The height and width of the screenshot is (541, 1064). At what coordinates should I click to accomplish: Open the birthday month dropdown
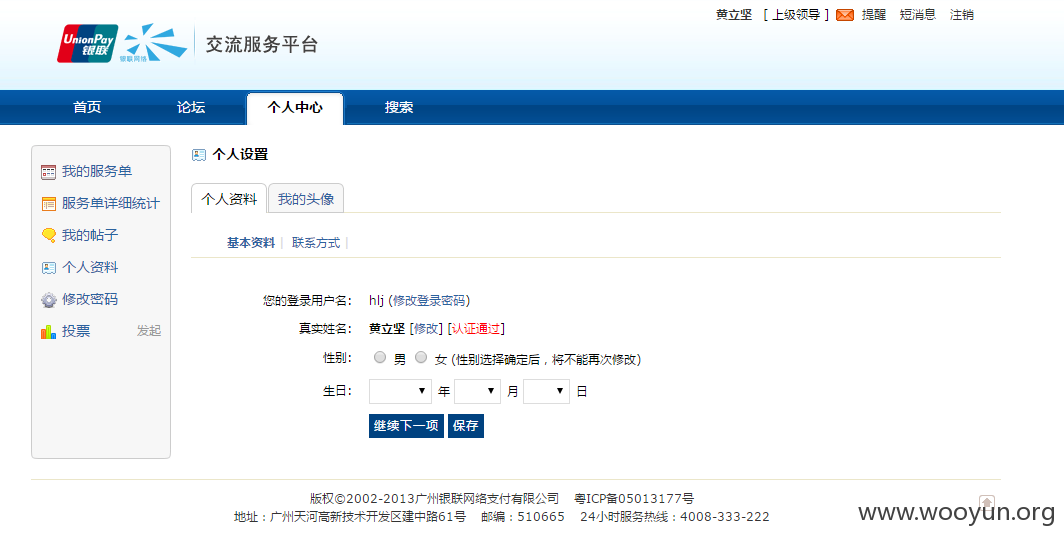(477, 392)
